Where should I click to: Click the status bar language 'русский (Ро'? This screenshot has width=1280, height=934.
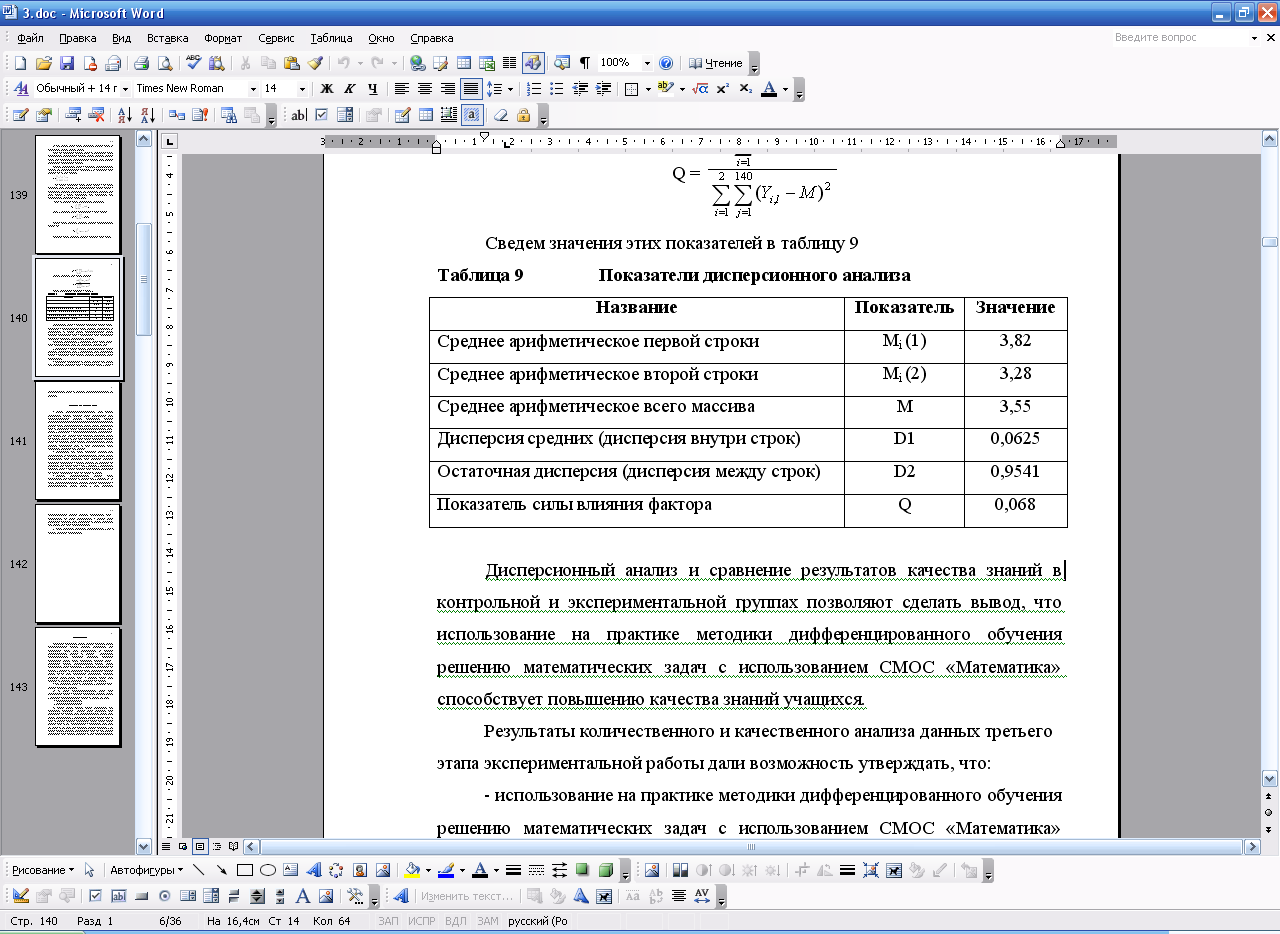click(x=538, y=921)
